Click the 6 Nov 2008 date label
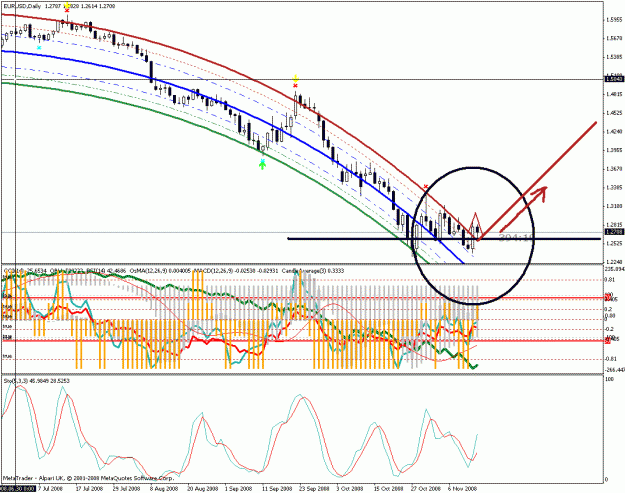This screenshot has height=493, width=625. point(462,489)
